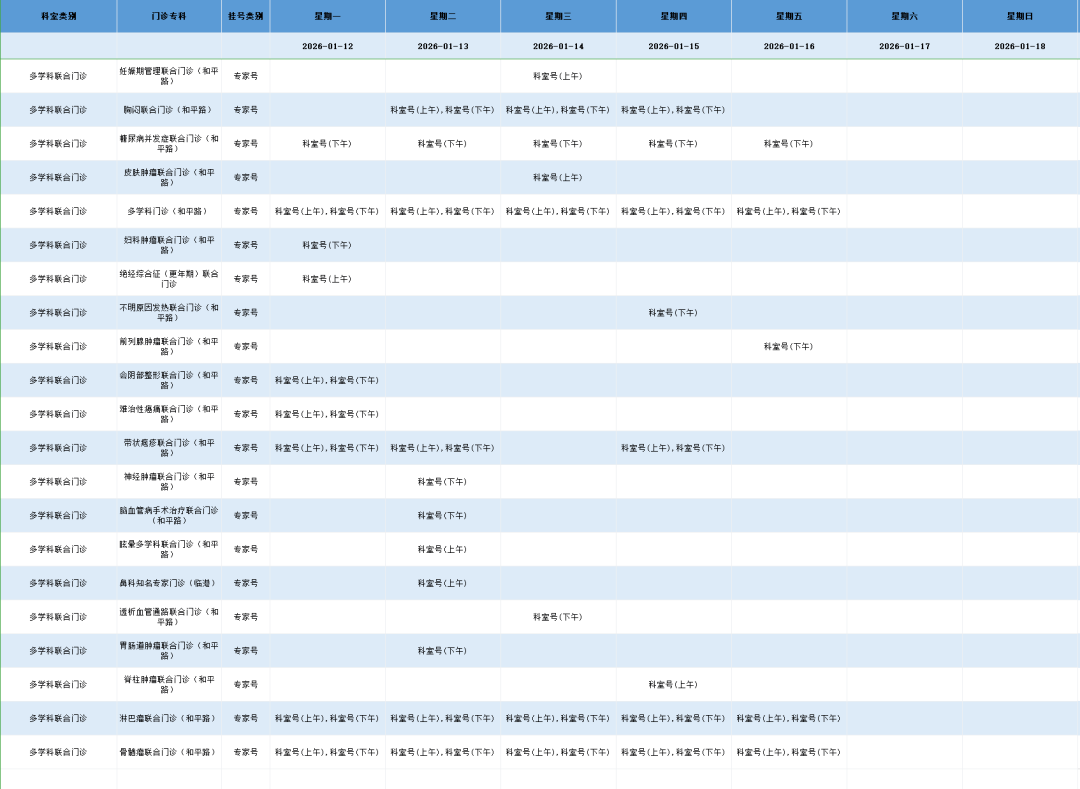Select the 门诊专科 column header
Screen dimensions: 1080x789
168,16
